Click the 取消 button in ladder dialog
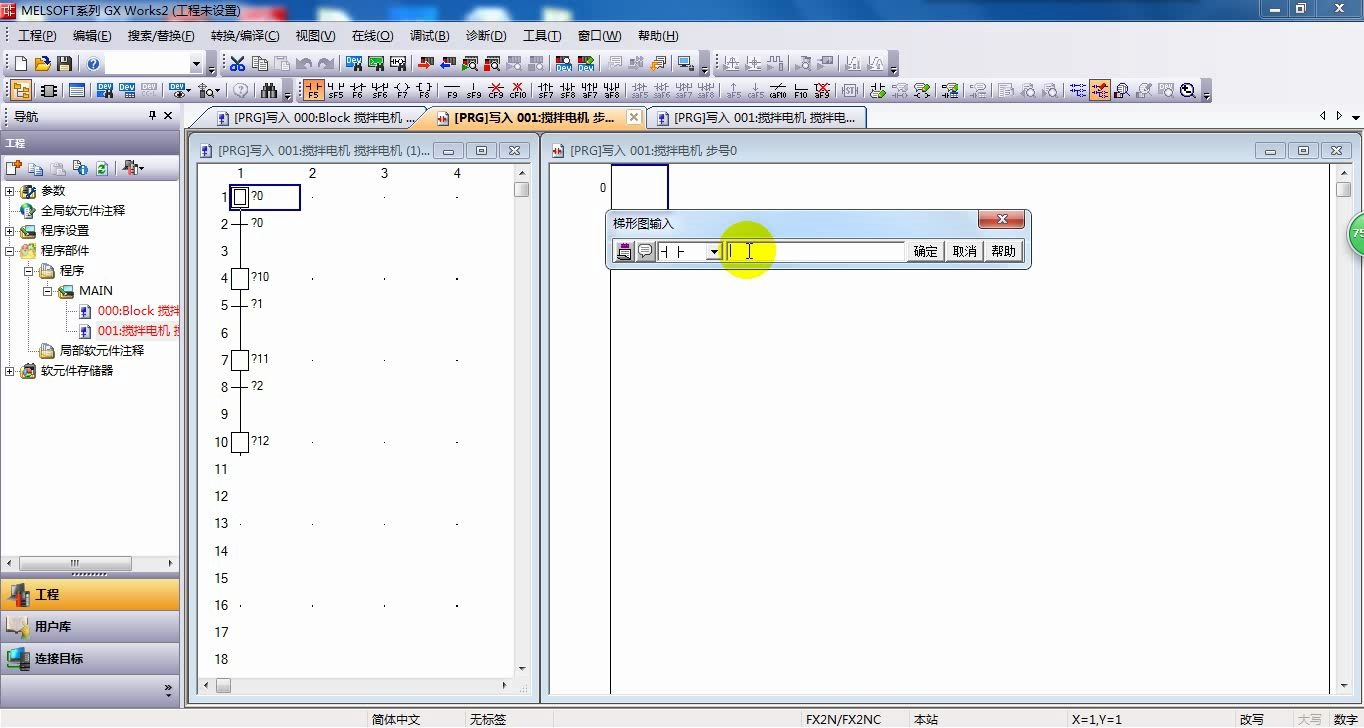Image resolution: width=1364 pixels, height=728 pixels. (964, 252)
